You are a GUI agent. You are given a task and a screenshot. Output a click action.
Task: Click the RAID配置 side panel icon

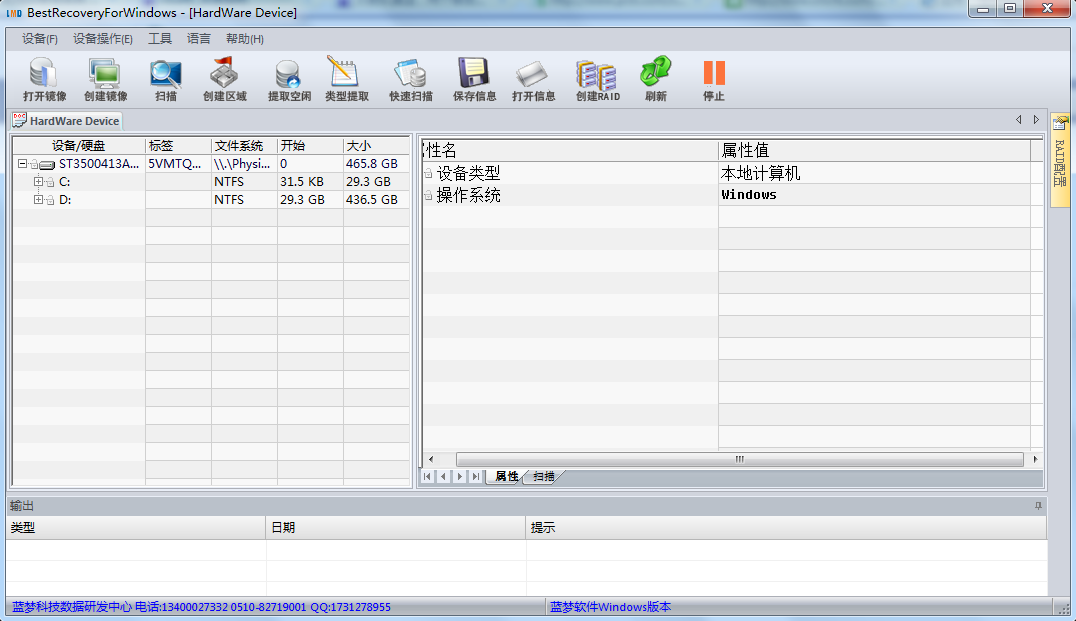tap(1060, 124)
